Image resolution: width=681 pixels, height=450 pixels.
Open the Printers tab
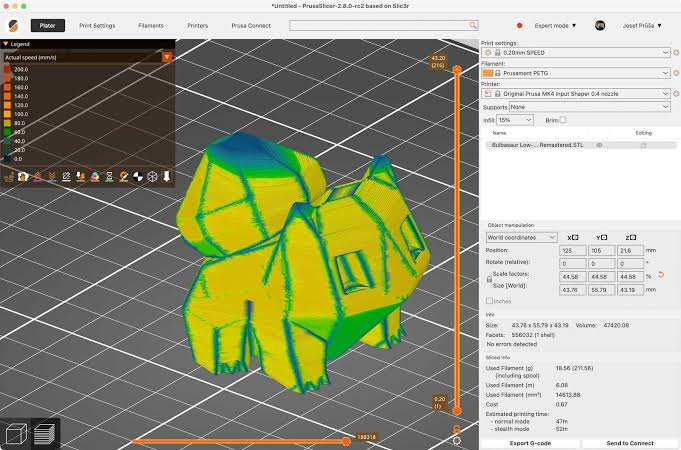pos(198,26)
